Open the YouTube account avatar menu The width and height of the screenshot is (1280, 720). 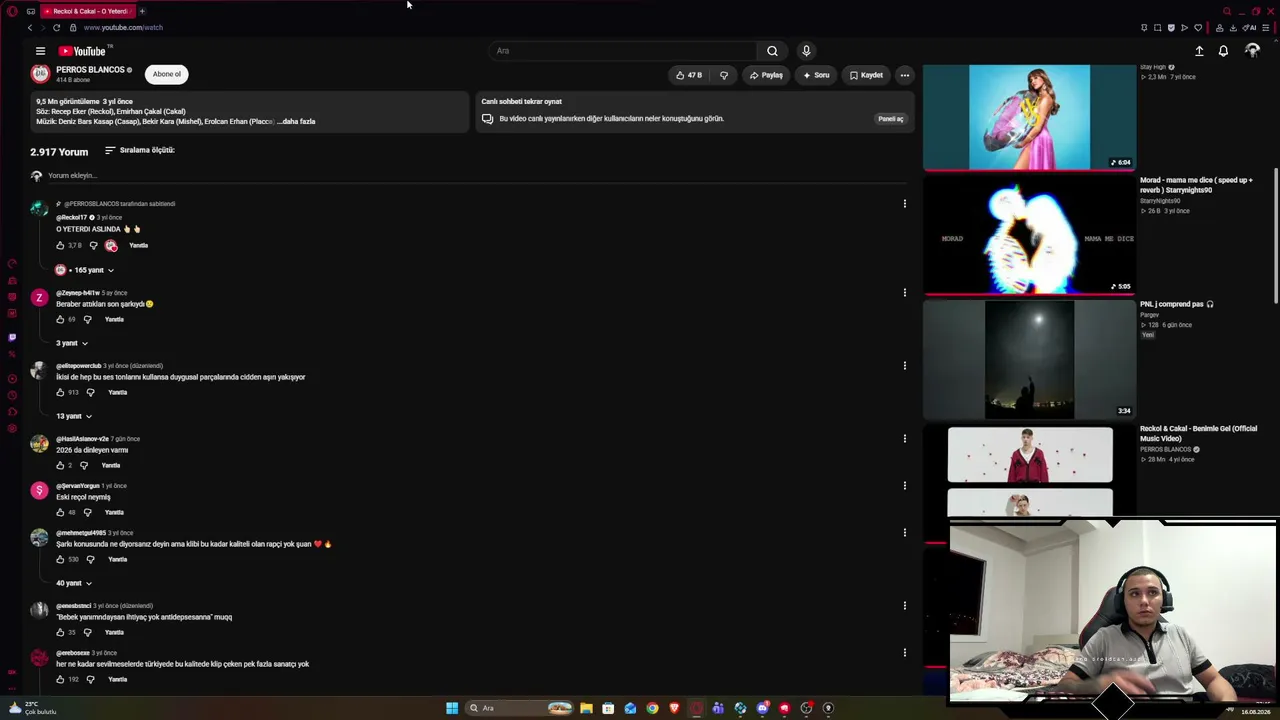[1252, 51]
